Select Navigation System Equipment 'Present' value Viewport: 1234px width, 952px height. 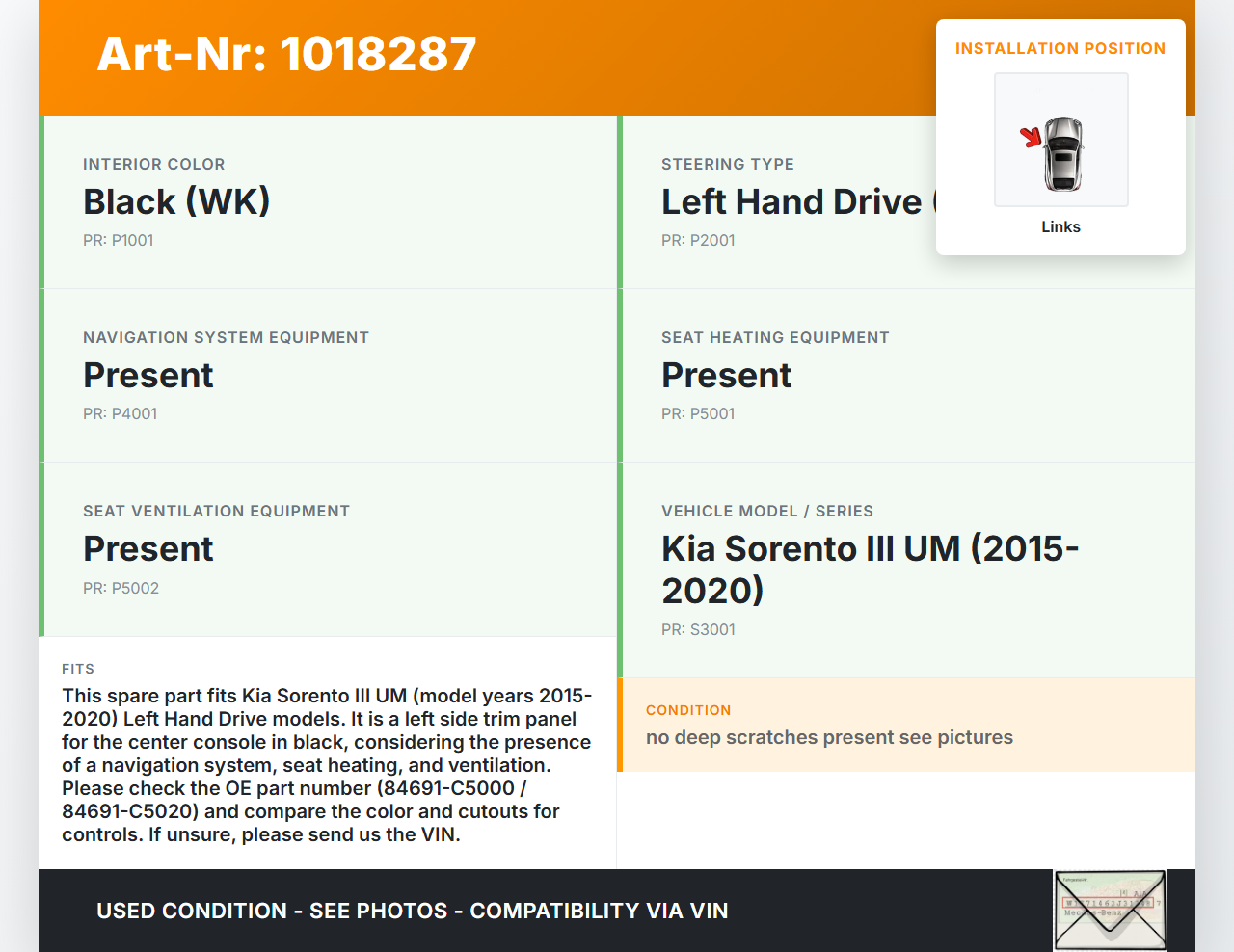(x=148, y=375)
